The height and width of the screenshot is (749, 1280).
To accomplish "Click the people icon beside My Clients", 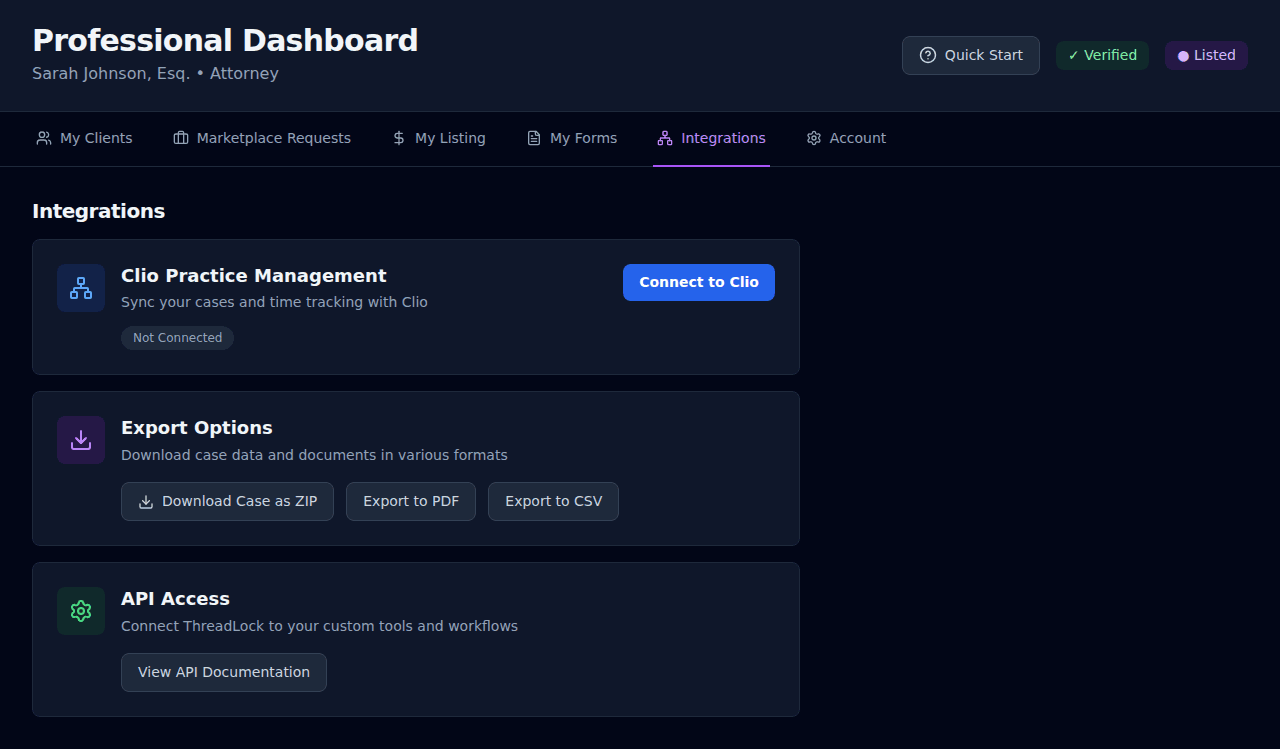I will pyautogui.click(x=44, y=138).
